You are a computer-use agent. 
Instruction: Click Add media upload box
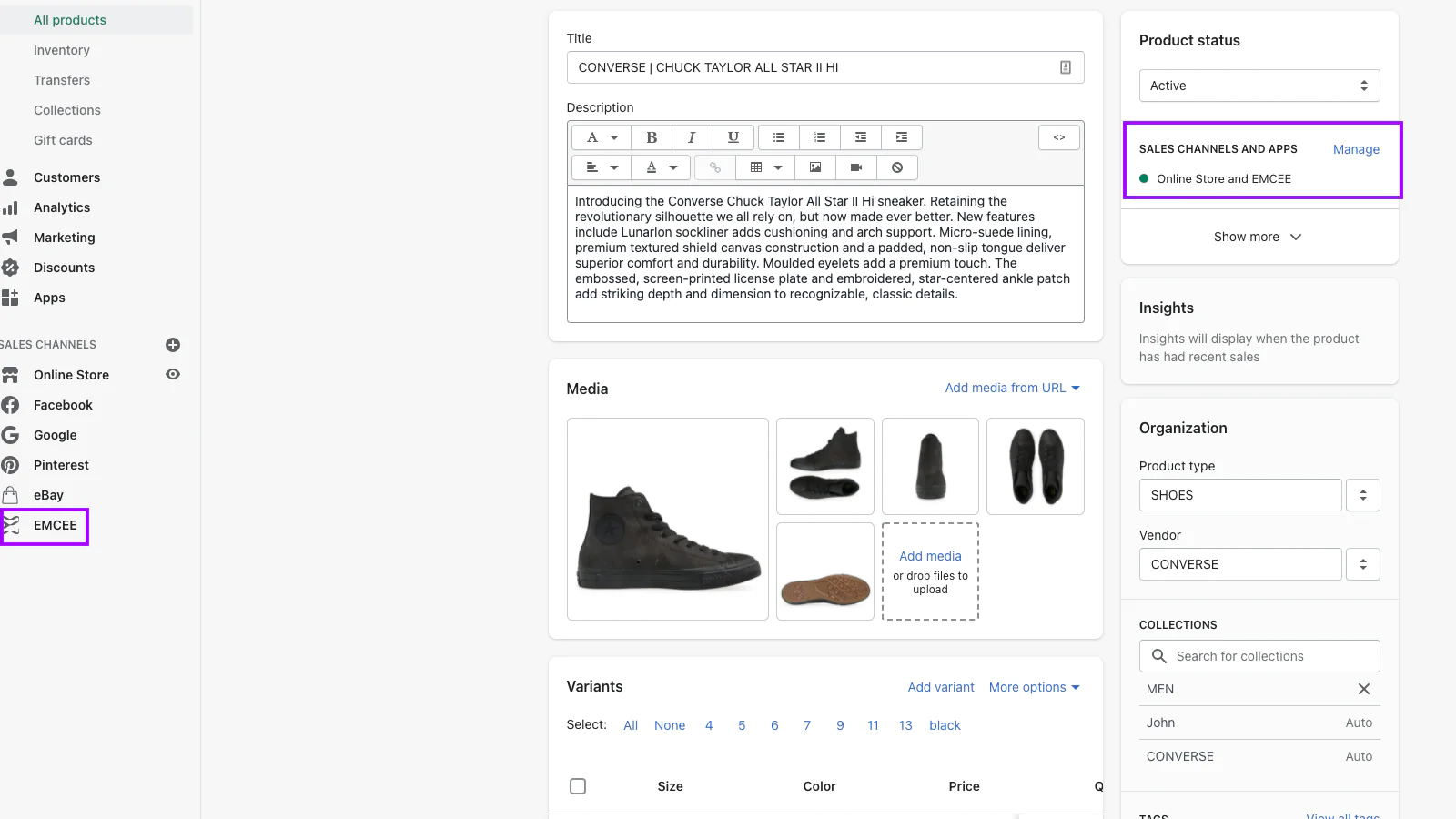(x=930, y=571)
